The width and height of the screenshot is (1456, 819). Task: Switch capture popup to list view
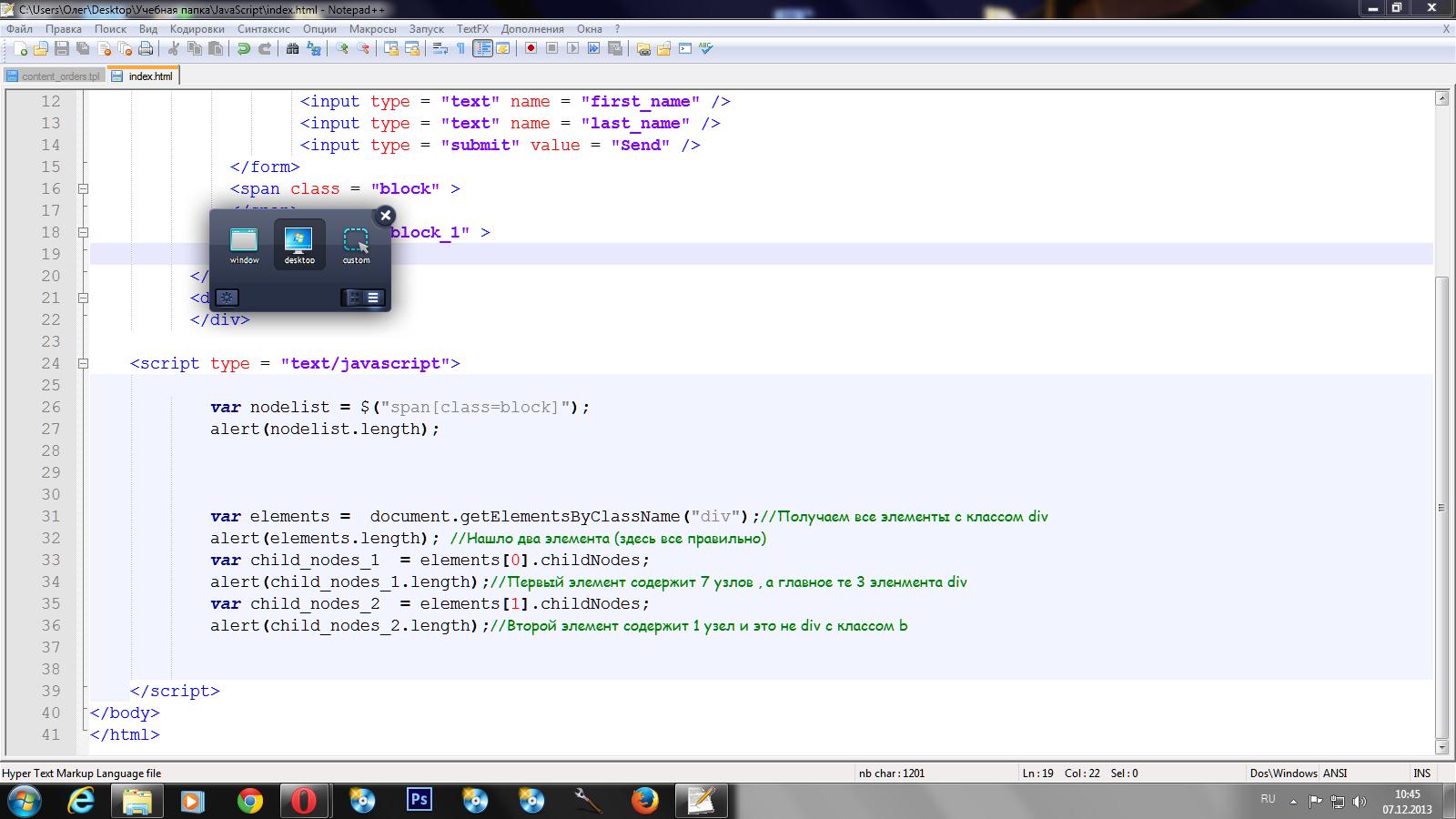click(373, 298)
